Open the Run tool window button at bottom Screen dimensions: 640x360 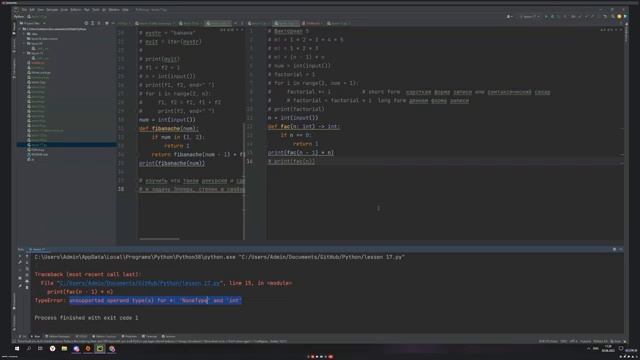click(35, 336)
